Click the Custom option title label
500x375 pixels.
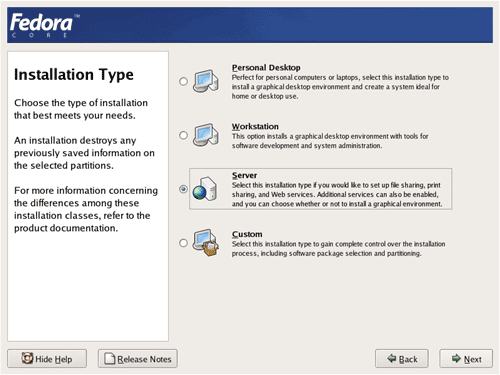click(x=247, y=234)
